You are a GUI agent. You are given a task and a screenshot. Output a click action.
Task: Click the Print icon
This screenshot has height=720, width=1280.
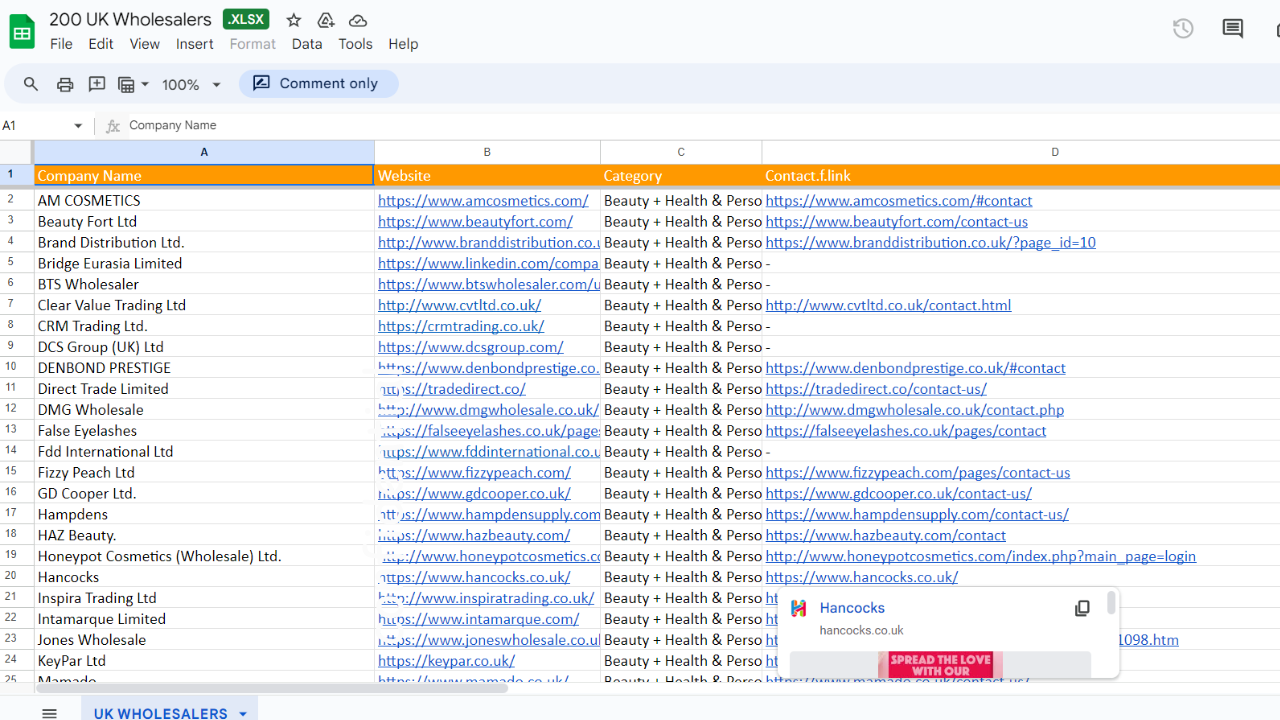coord(65,84)
